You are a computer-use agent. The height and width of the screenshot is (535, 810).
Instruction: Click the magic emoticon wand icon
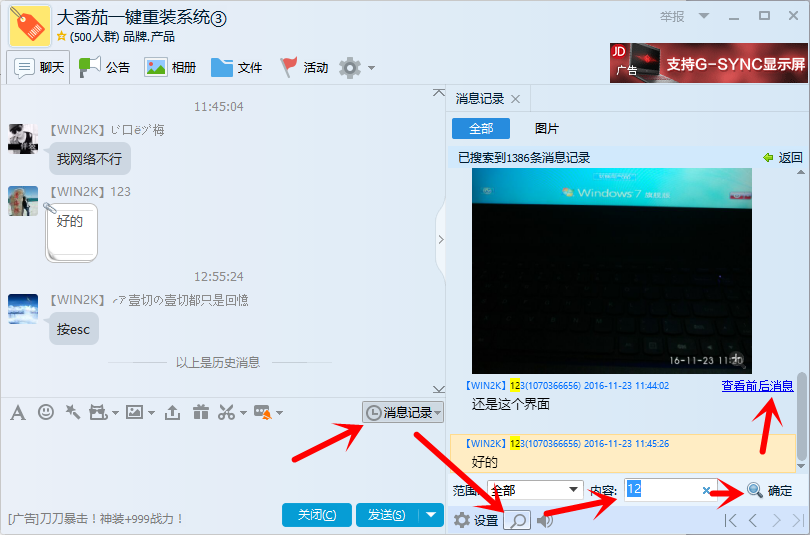point(72,412)
